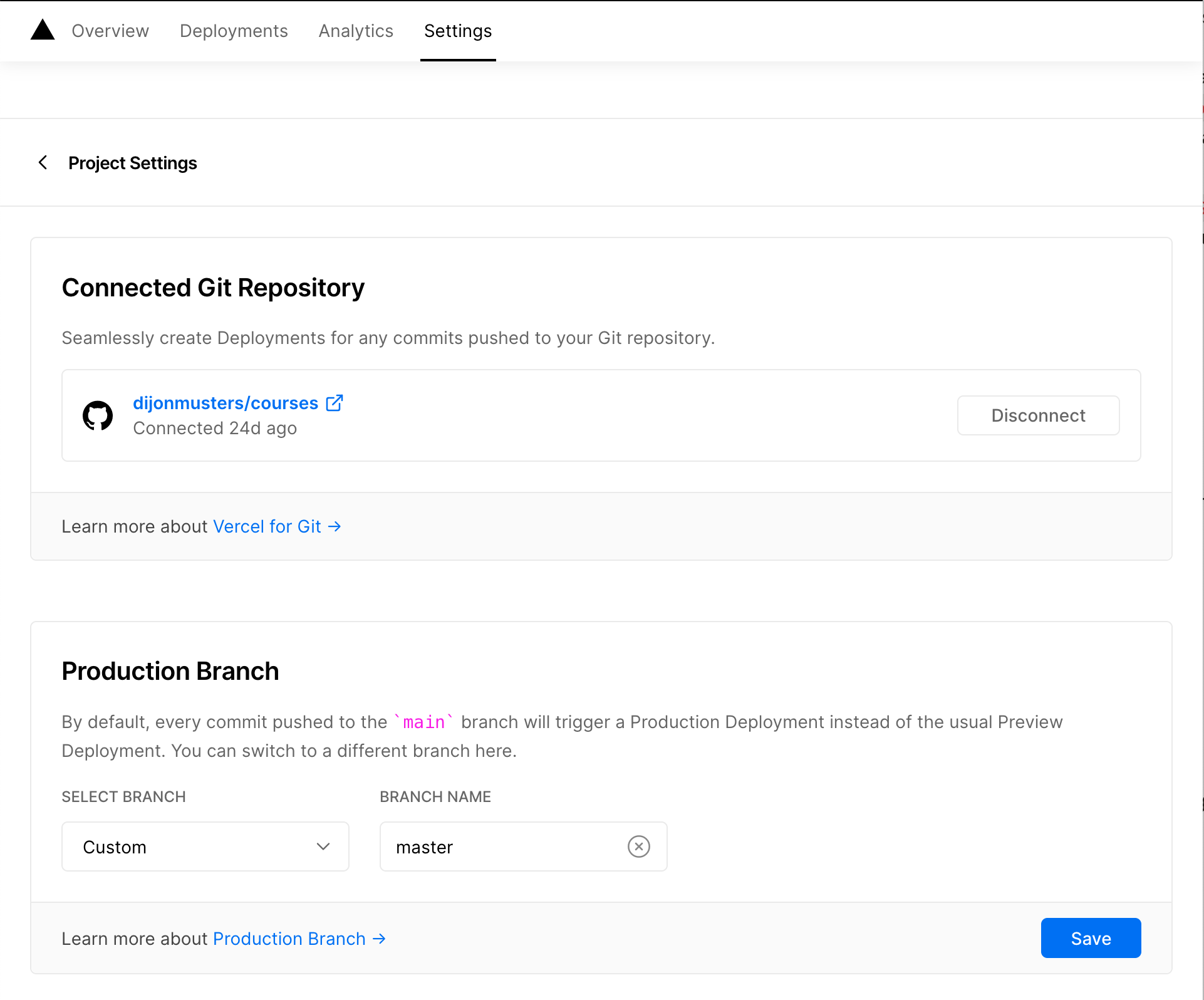The image size is (1204, 1000).
Task: Click the Production Branch heading
Action: tap(170, 671)
